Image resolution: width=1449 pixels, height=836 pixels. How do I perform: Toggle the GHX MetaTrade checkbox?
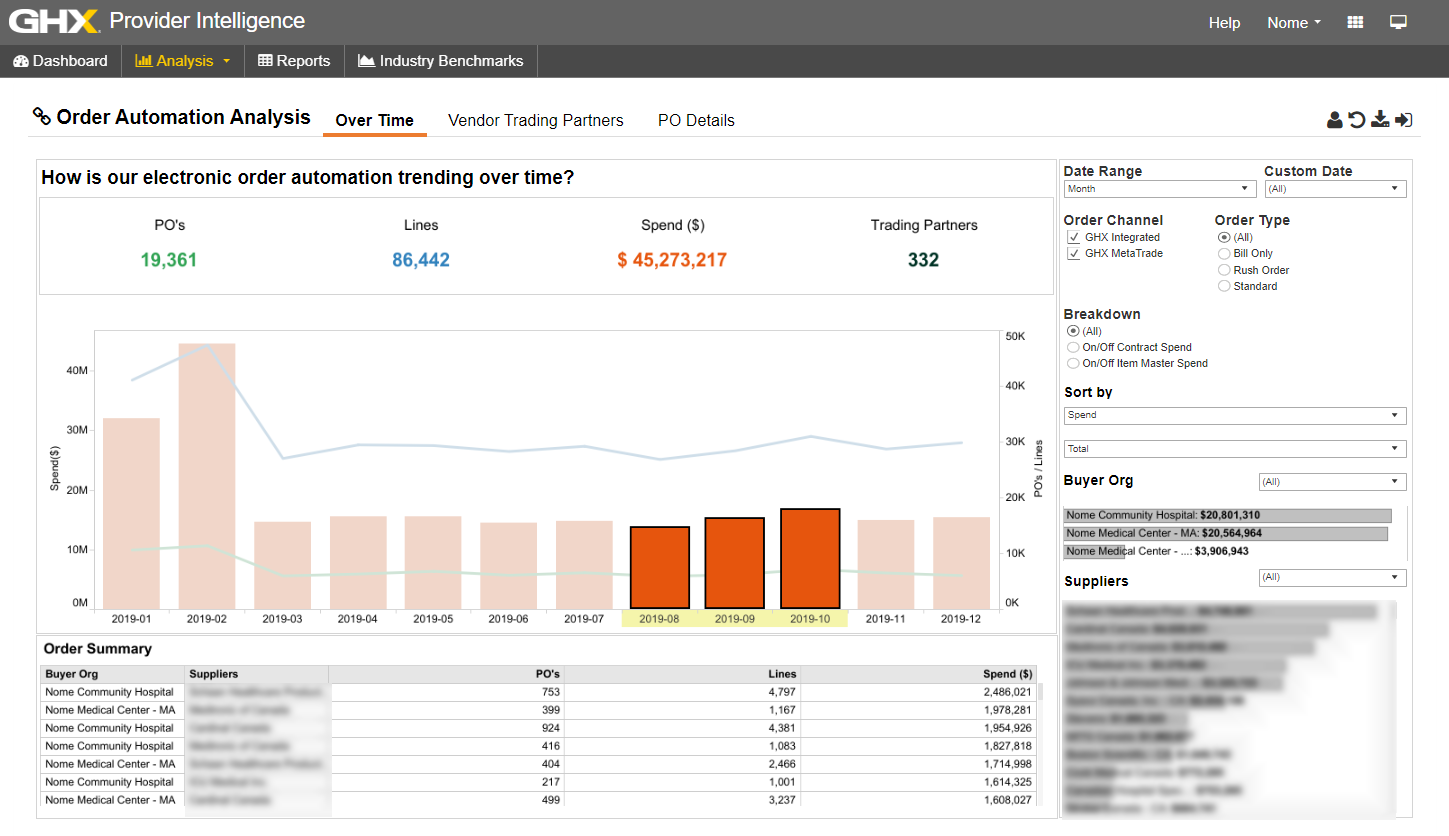point(1074,254)
